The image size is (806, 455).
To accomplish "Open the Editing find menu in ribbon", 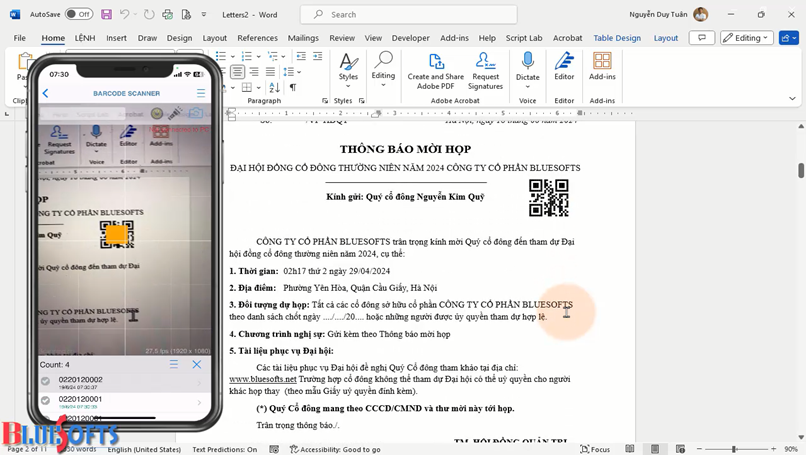I will [x=383, y=69].
